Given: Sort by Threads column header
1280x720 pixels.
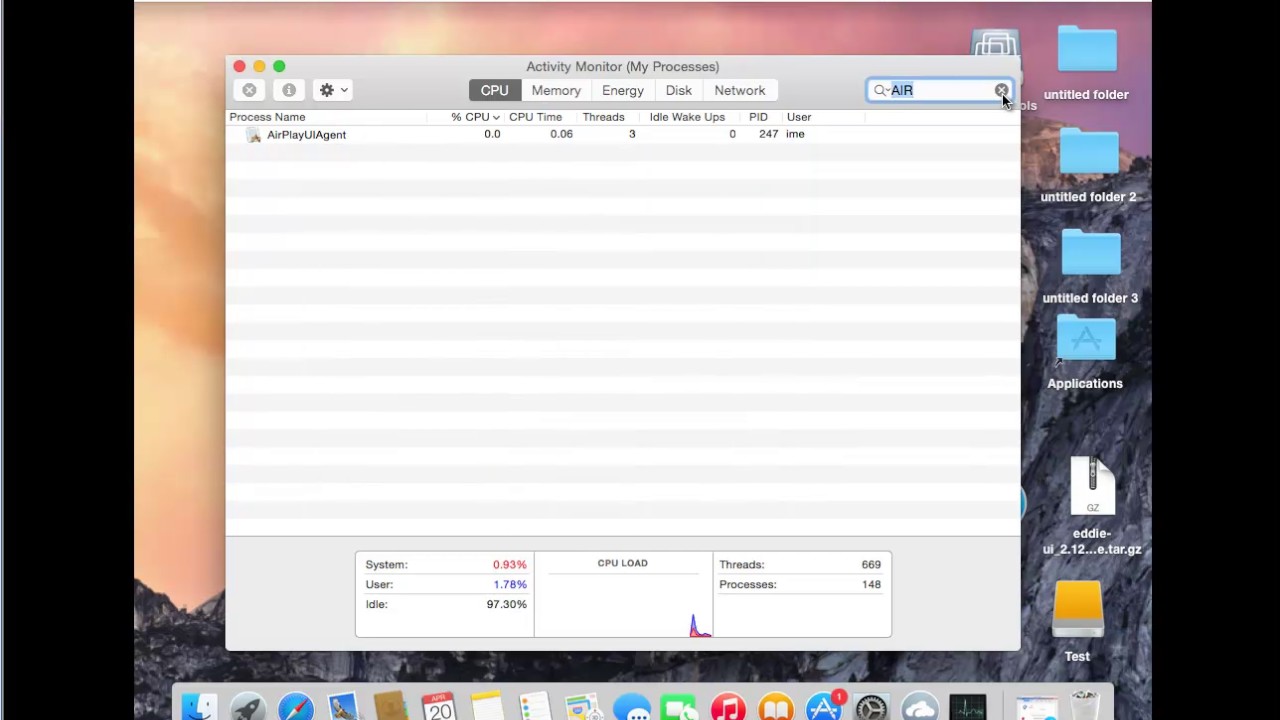Looking at the screenshot, I should [604, 117].
